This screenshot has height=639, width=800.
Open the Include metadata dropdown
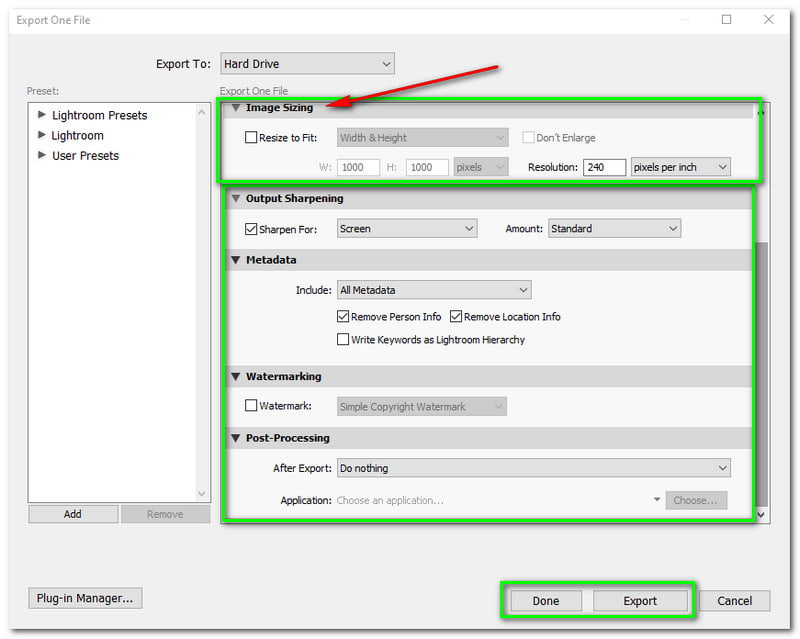pyautogui.click(x=433, y=290)
